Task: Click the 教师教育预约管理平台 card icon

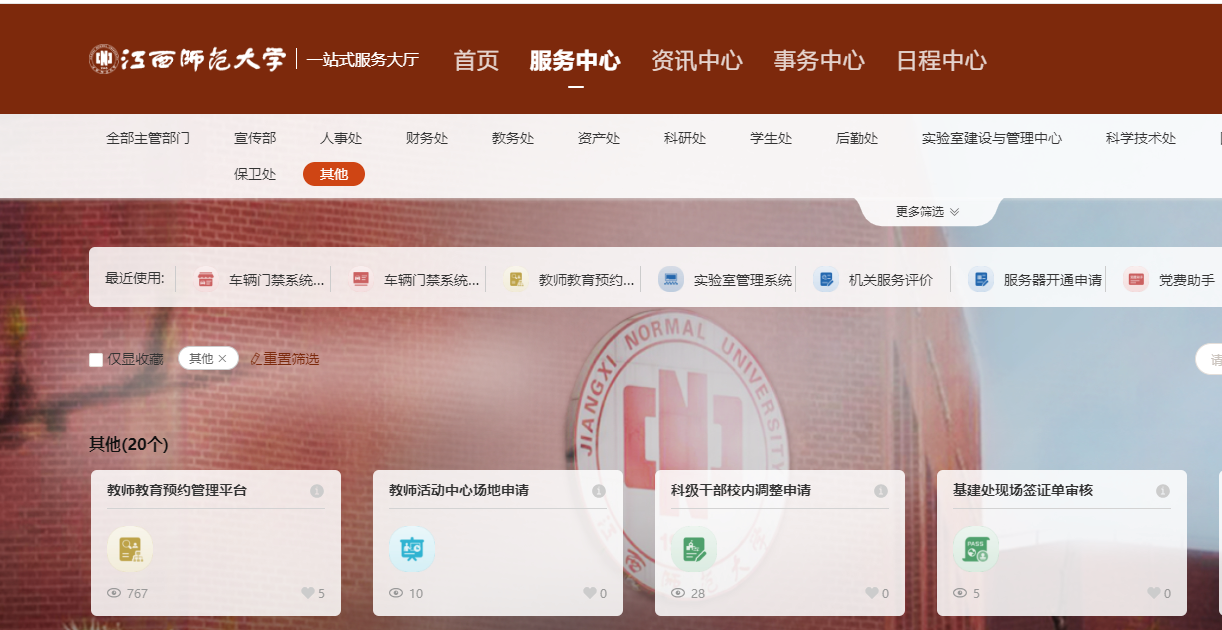Action: (x=130, y=548)
